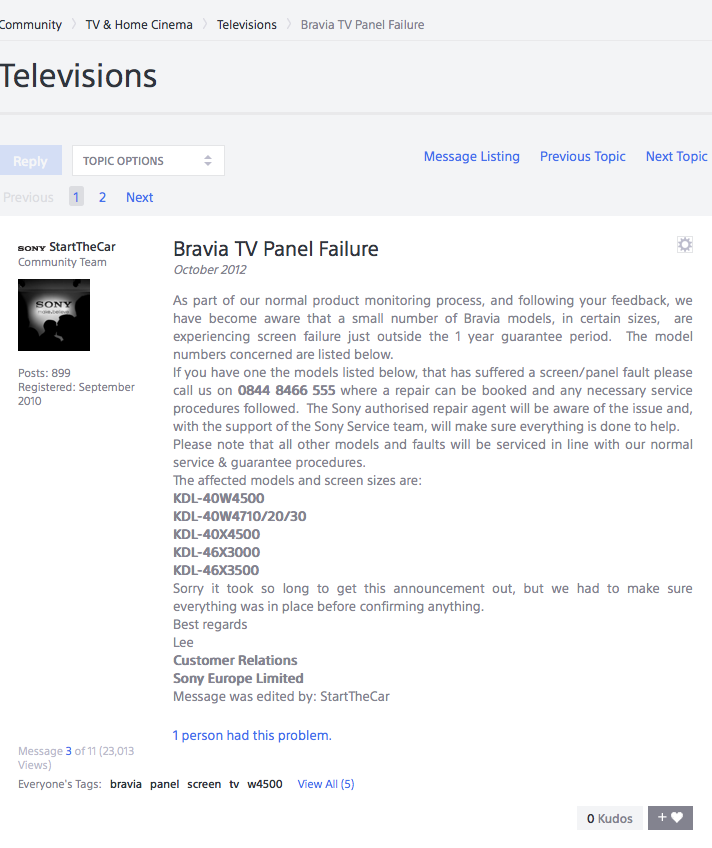Open StartTheCar's avatar image
712x848 pixels.
point(54,315)
